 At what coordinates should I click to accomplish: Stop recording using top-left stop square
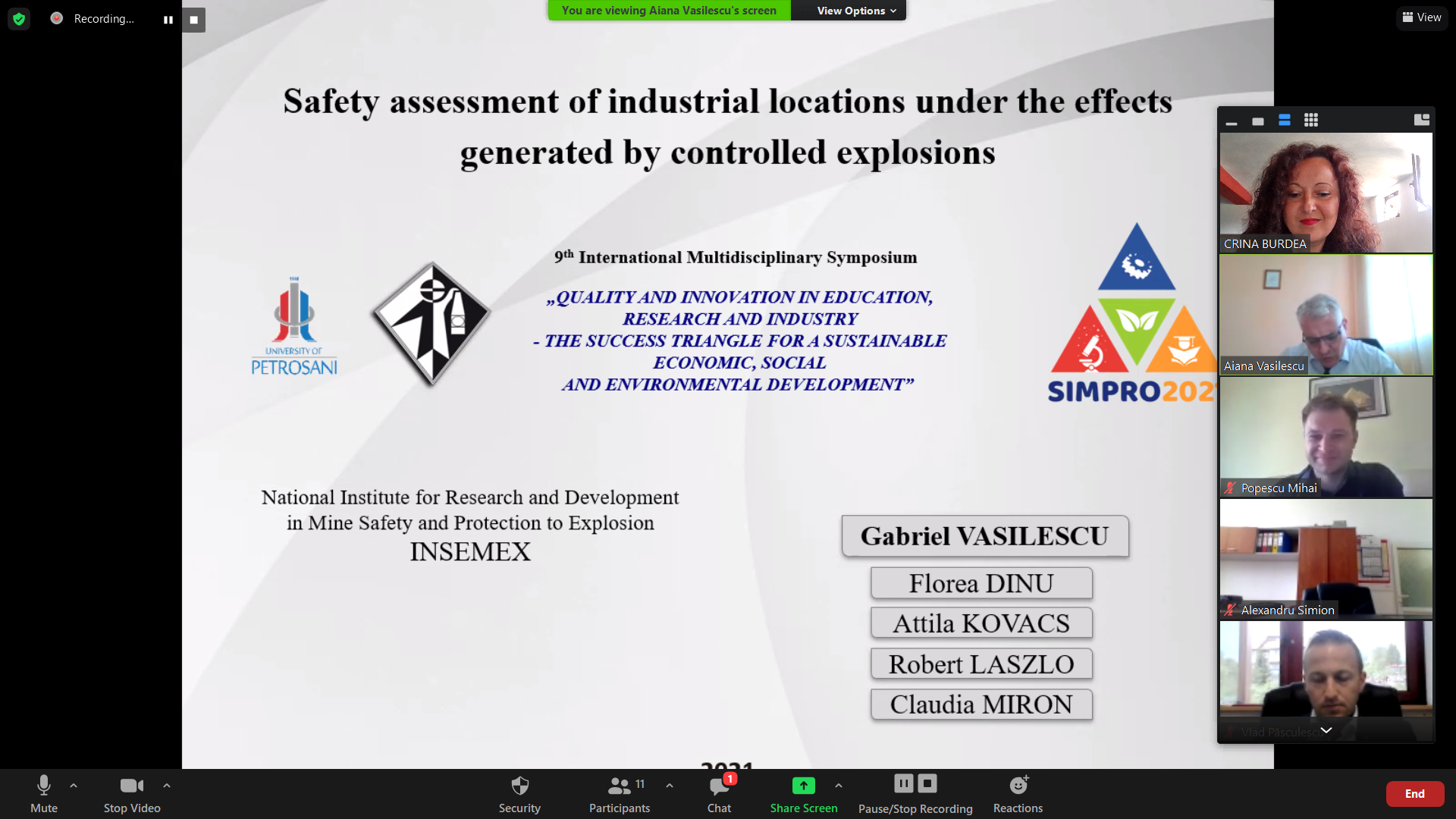point(194,20)
